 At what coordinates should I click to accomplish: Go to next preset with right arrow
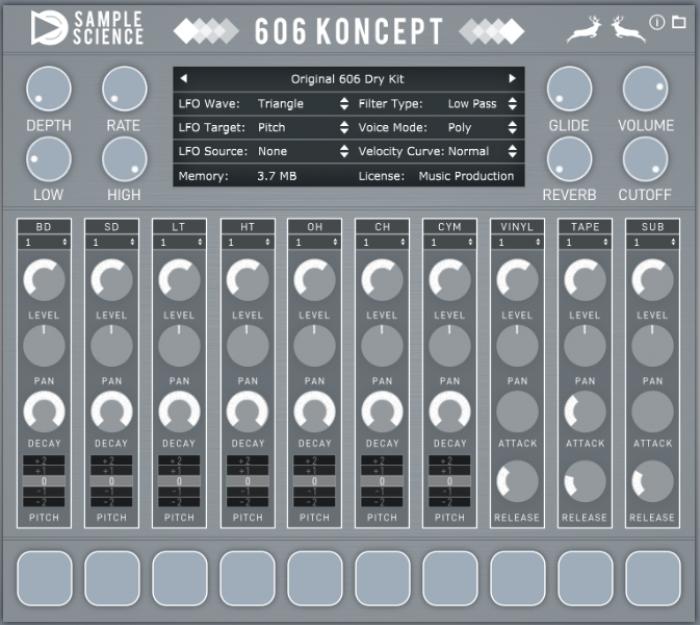512,79
